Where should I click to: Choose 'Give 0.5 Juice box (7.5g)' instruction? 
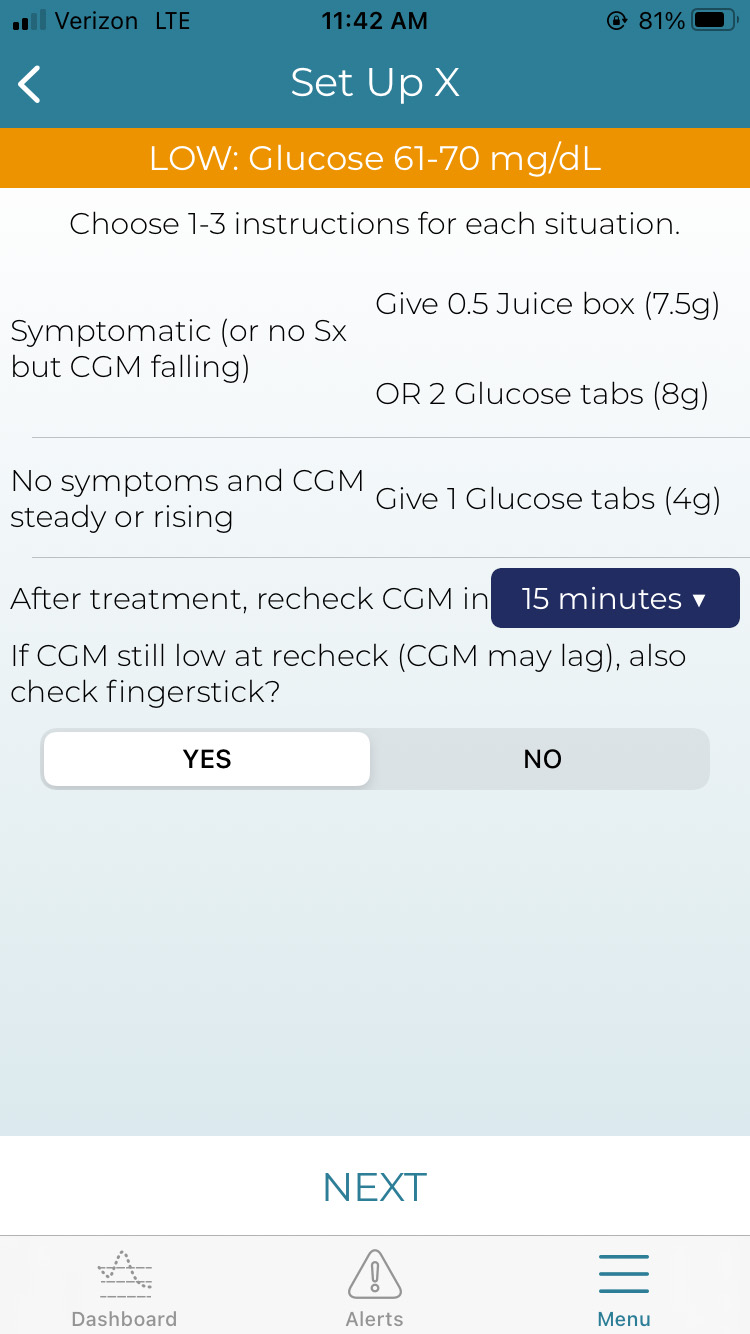tap(548, 304)
